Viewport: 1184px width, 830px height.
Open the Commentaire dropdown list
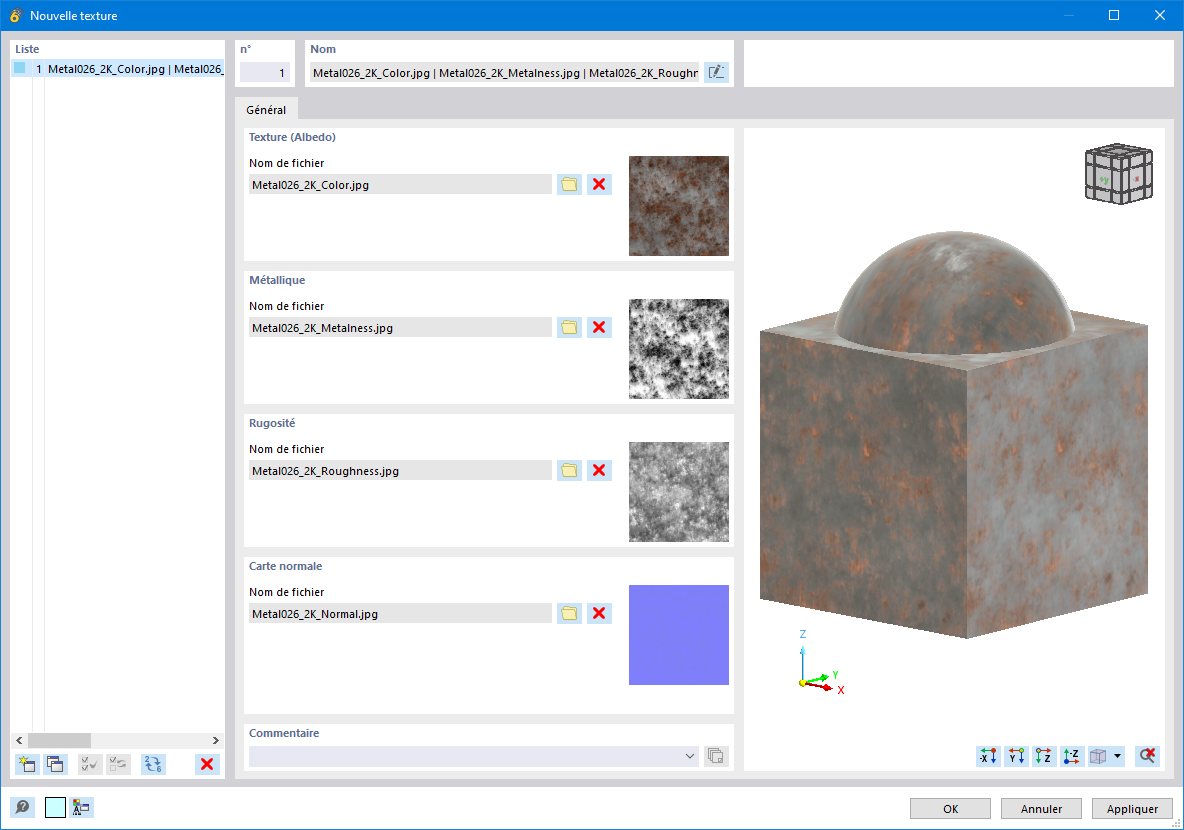(690, 756)
